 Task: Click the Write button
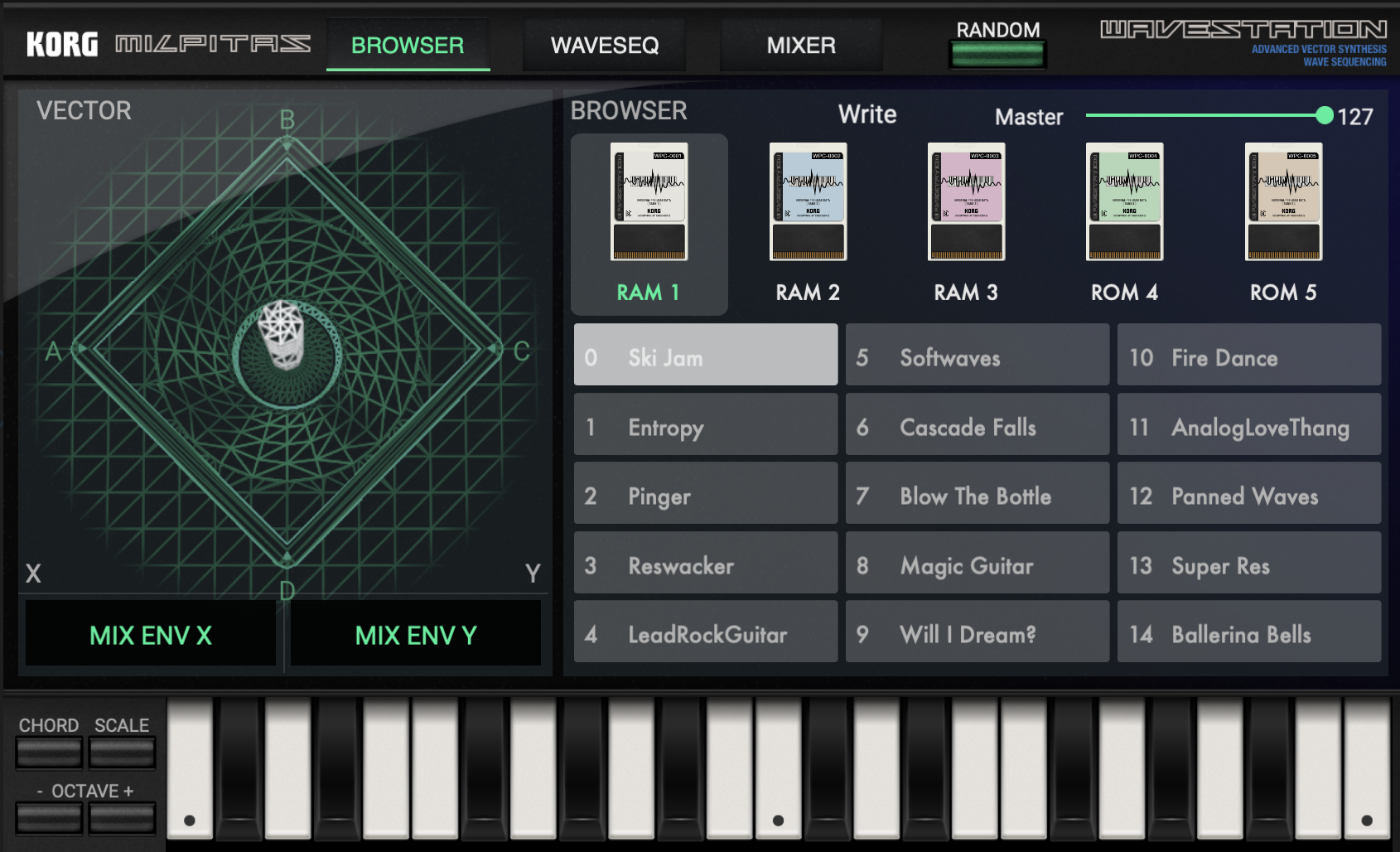pos(867,114)
